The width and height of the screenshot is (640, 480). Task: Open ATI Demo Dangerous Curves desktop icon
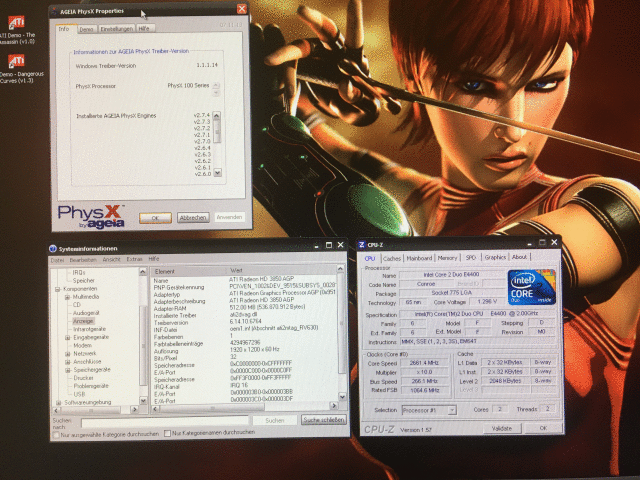pyautogui.click(x=17, y=69)
